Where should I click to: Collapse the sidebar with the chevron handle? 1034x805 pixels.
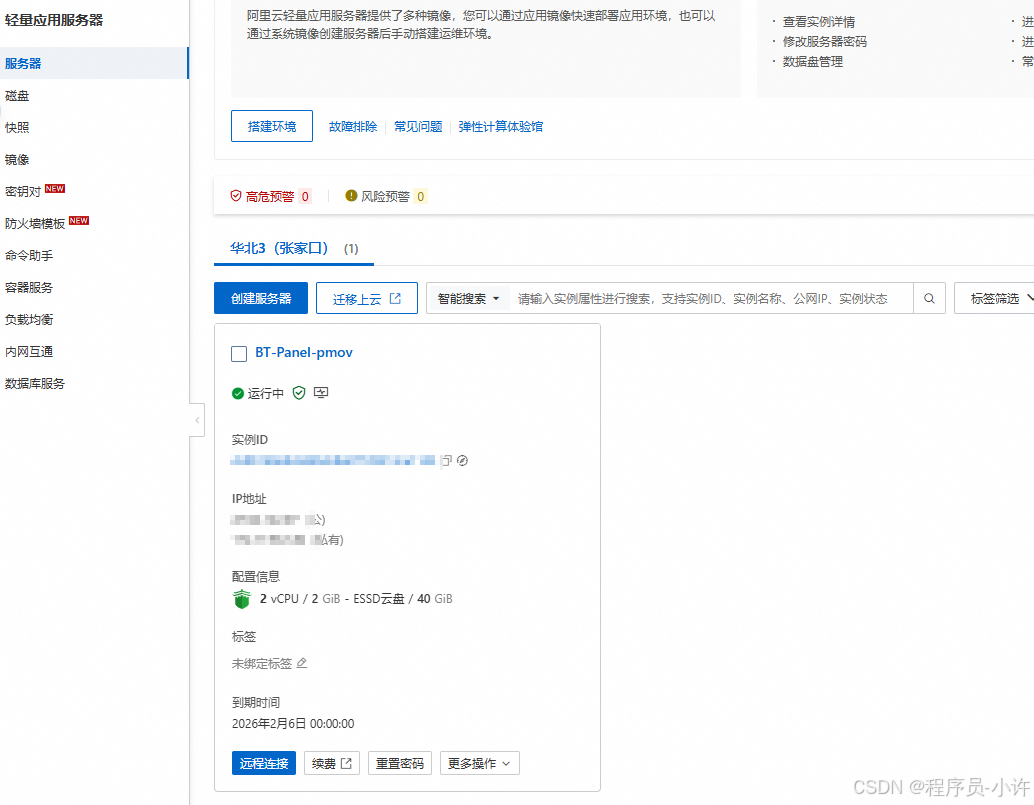[x=197, y=420]
